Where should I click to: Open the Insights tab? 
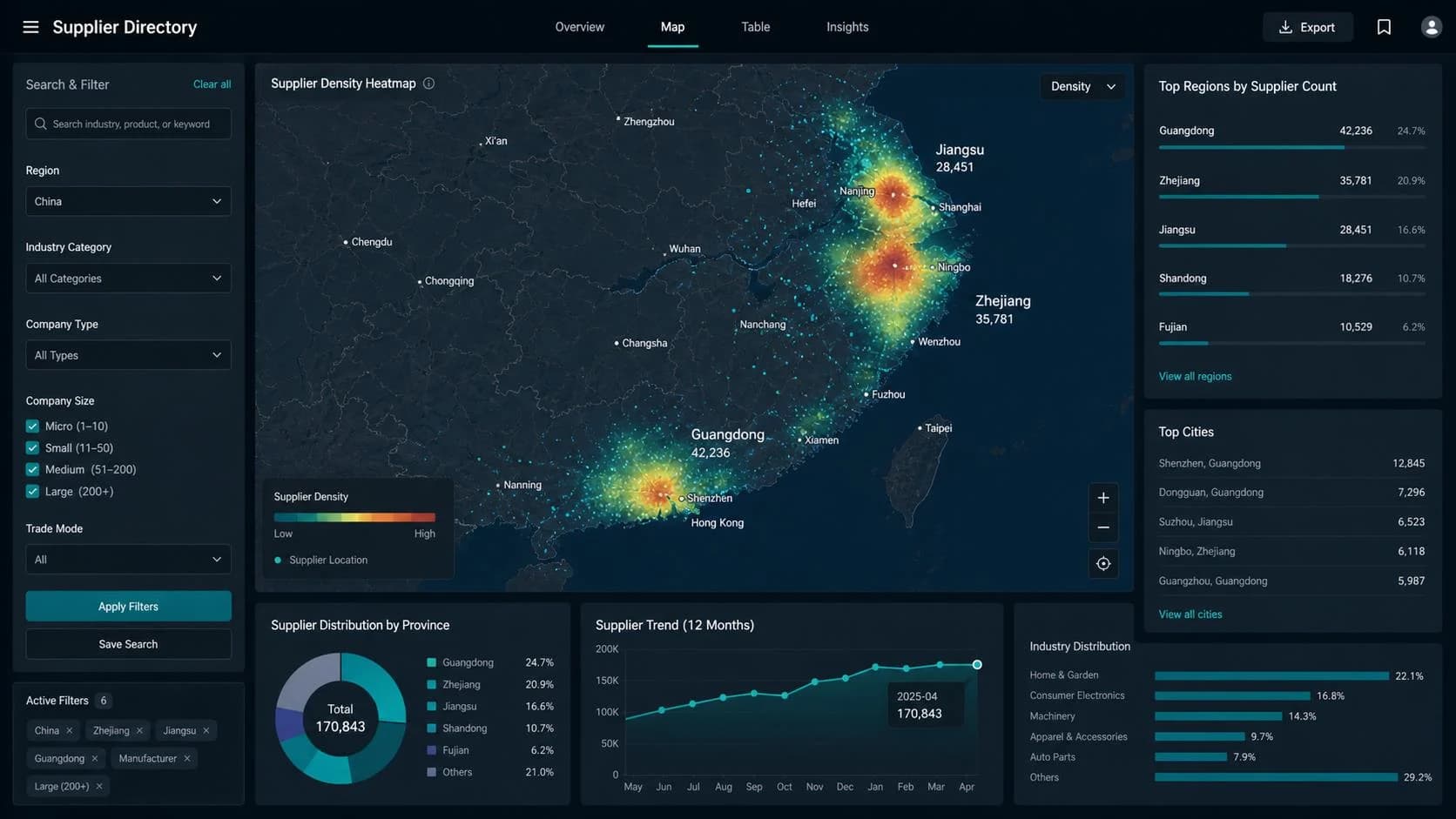[847, 27]
